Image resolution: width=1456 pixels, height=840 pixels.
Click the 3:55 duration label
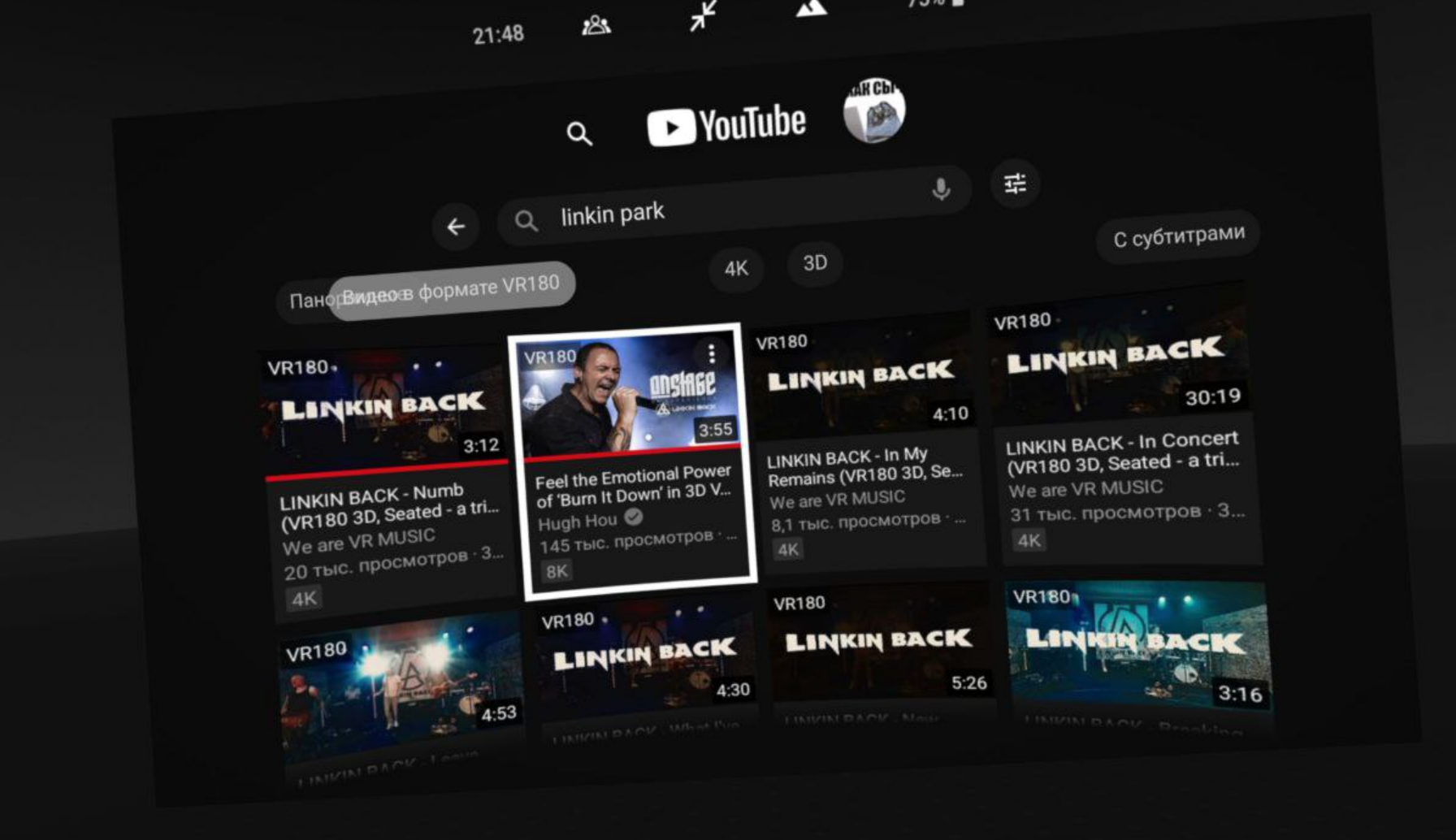point(715,430)
